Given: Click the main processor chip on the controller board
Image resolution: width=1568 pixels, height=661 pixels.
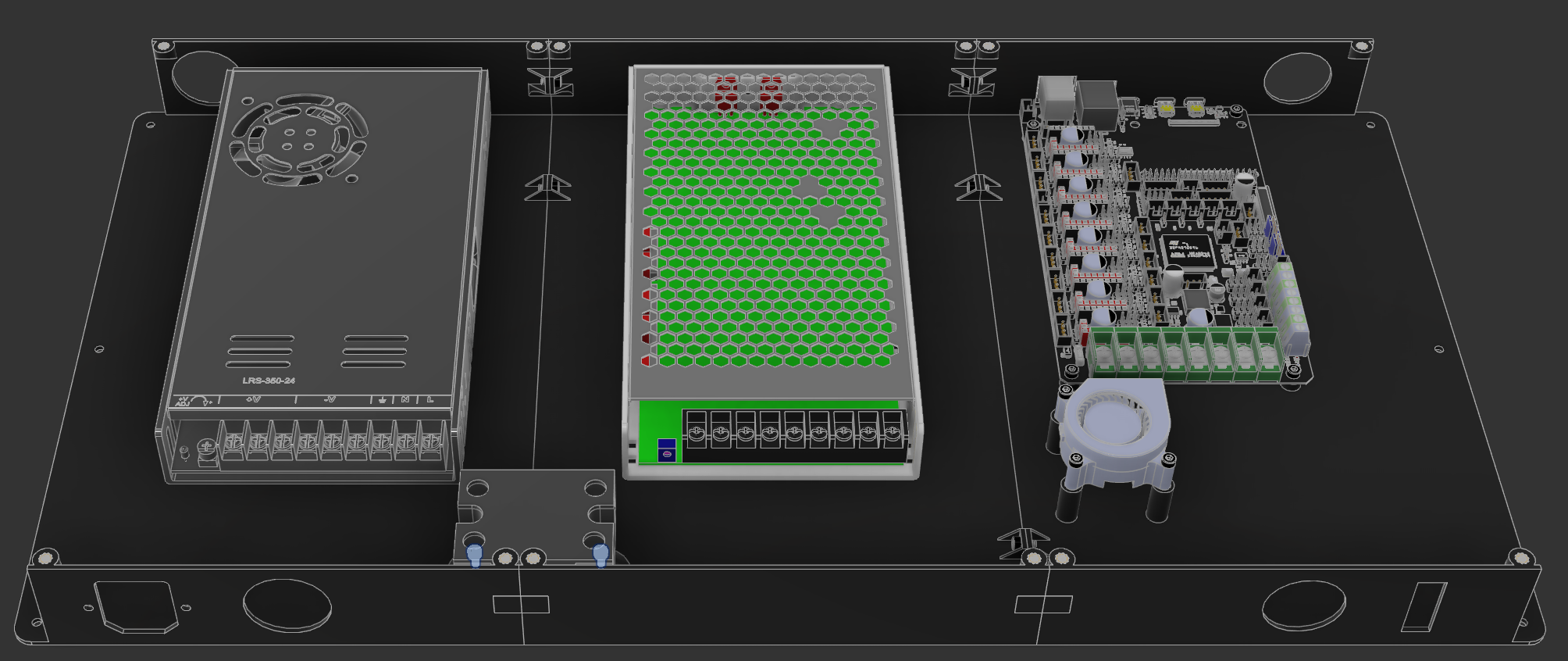Looking at the screenshot, I should tap(1188, 252).
